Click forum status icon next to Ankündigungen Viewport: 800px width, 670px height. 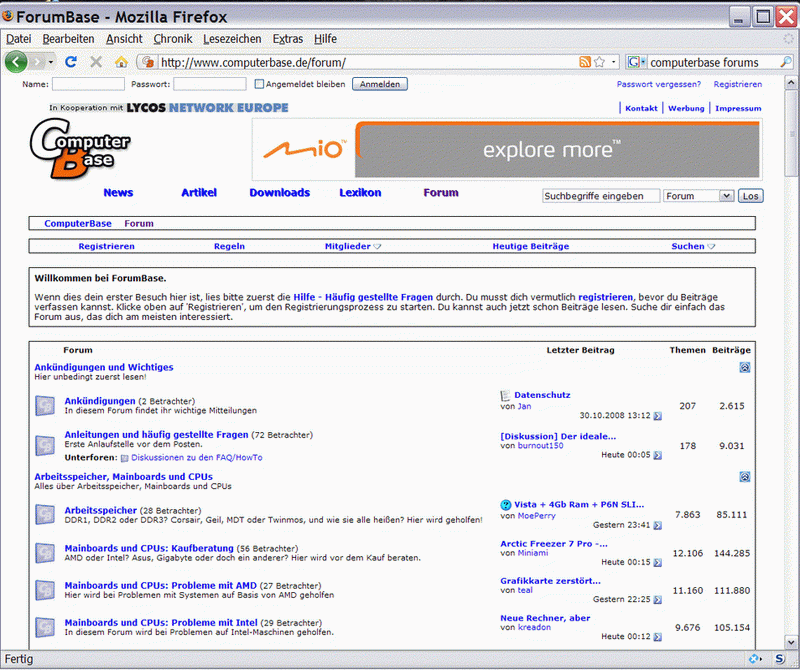coord(45,406)
